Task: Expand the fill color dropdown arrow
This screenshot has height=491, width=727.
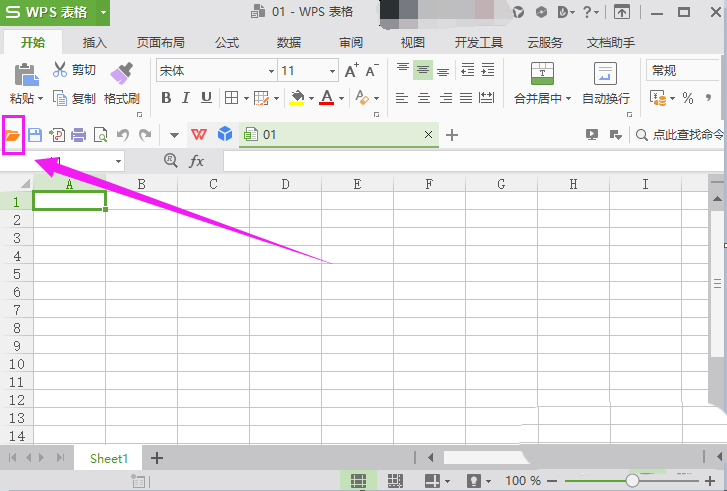Action: tap(311, 98)
